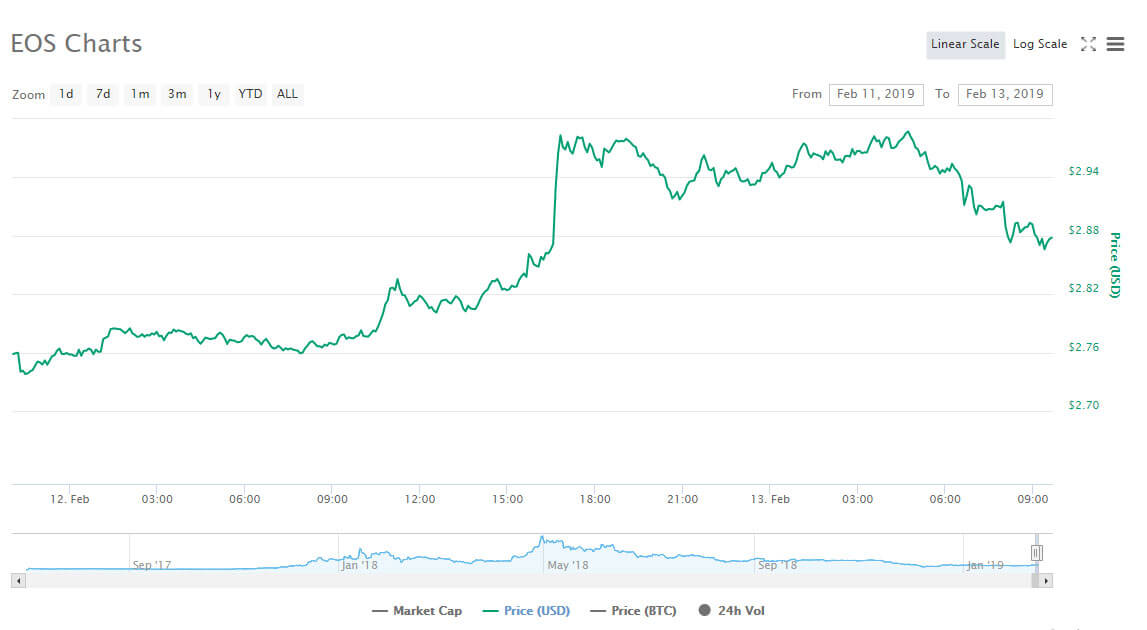Set zoom to ALL
Screen dimensions: 1147x630
tap(287, 94)
